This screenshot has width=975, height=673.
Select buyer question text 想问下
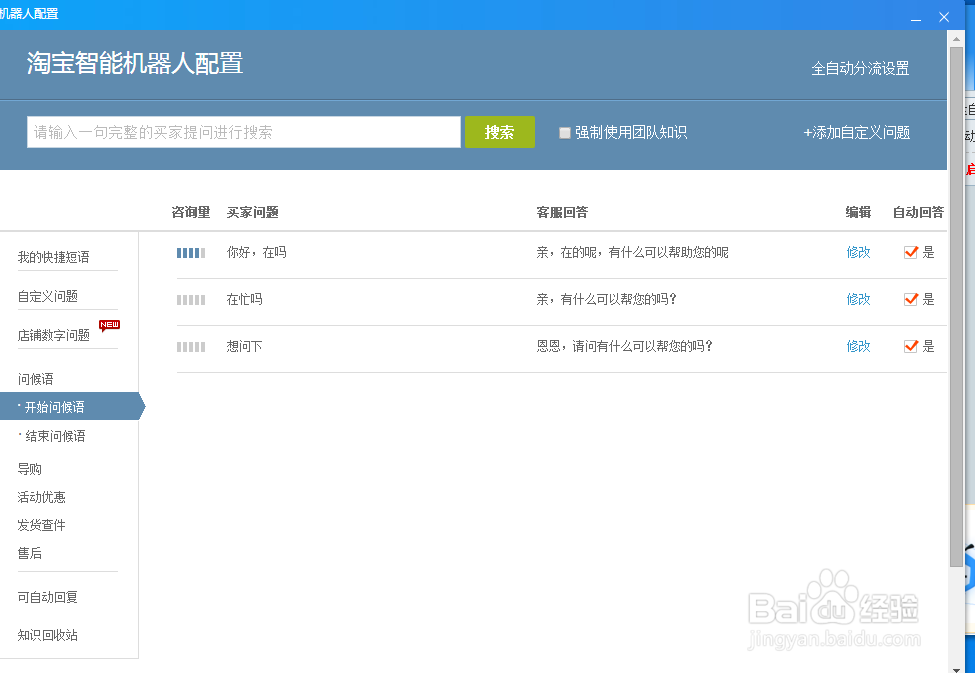(x=244, y=346)
